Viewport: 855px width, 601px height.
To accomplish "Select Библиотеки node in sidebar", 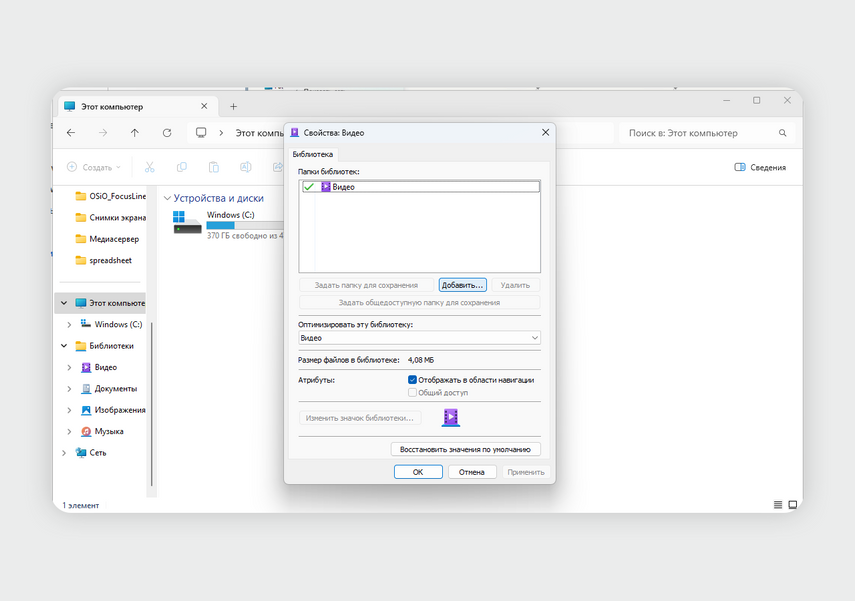I will point(104,346).
